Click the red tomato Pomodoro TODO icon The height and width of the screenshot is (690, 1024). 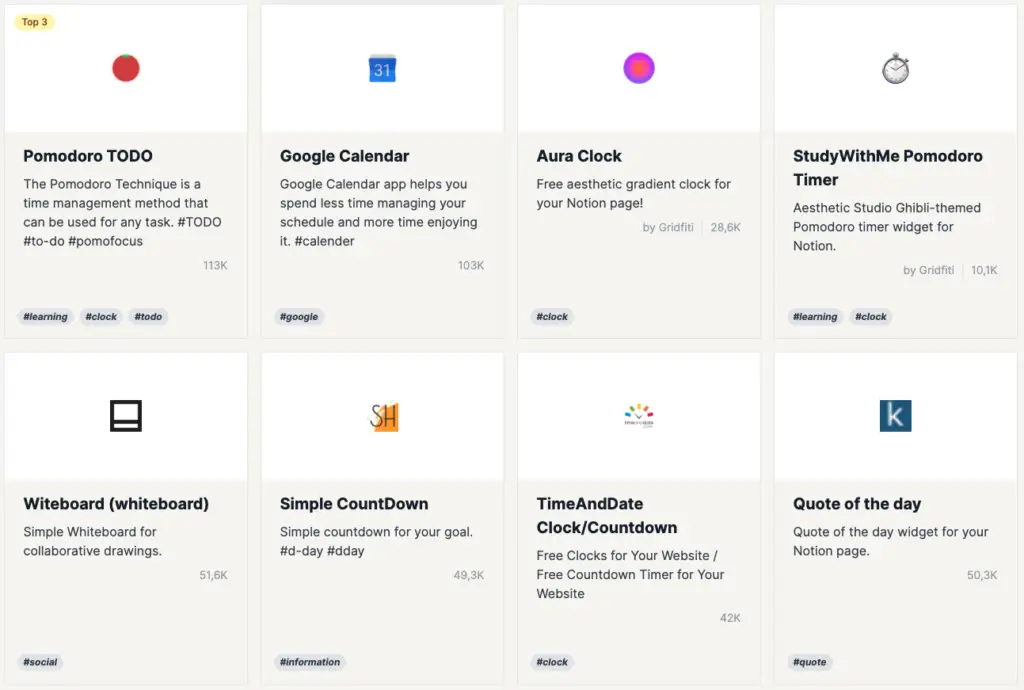click(125, 68)
